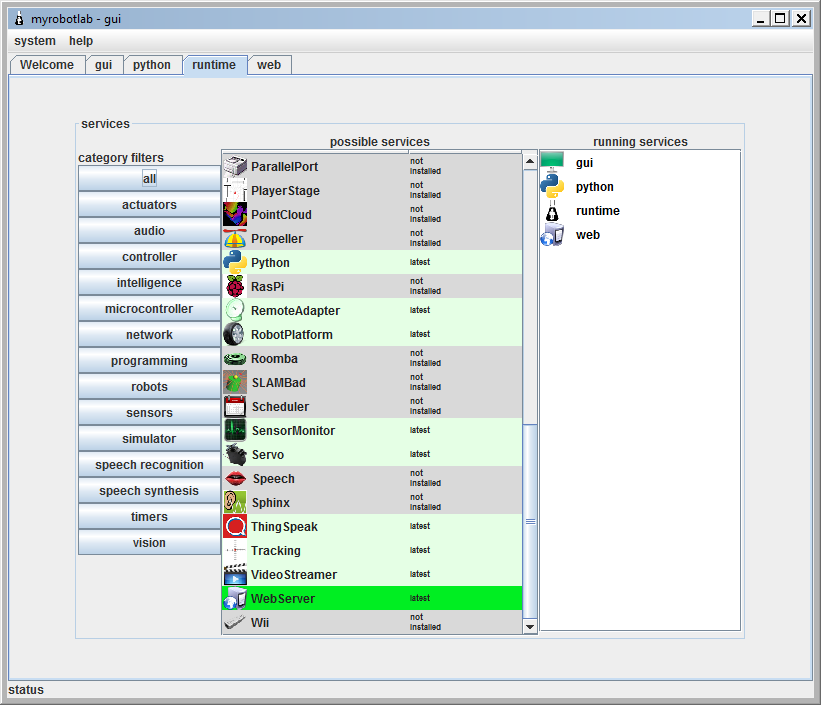Select 'runtime' in running services list

click(x=597, y=211)
